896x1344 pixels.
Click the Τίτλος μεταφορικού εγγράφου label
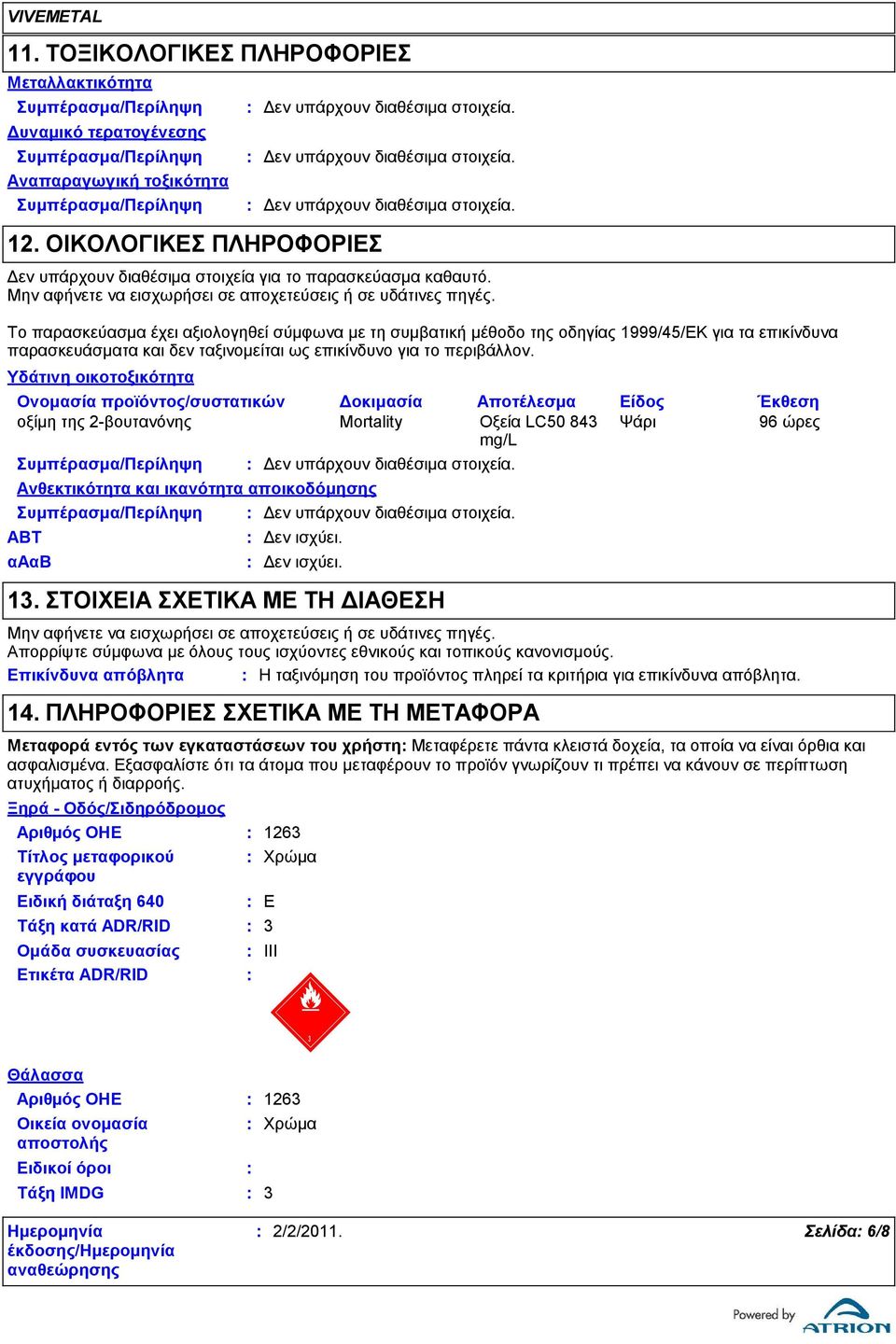tap(95, 866)
